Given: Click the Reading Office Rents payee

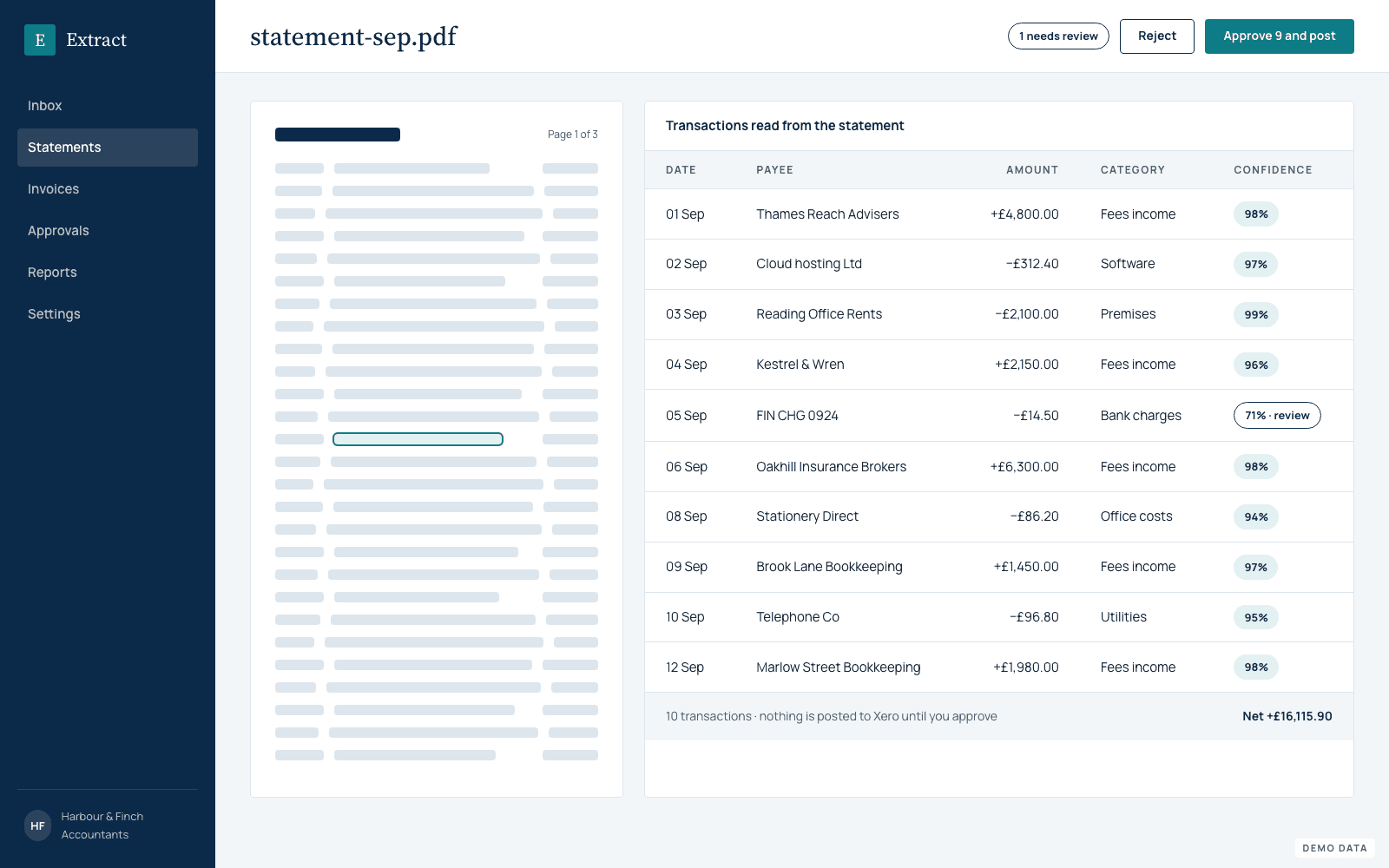Looking at the screenshot, I should coord(819,314).
